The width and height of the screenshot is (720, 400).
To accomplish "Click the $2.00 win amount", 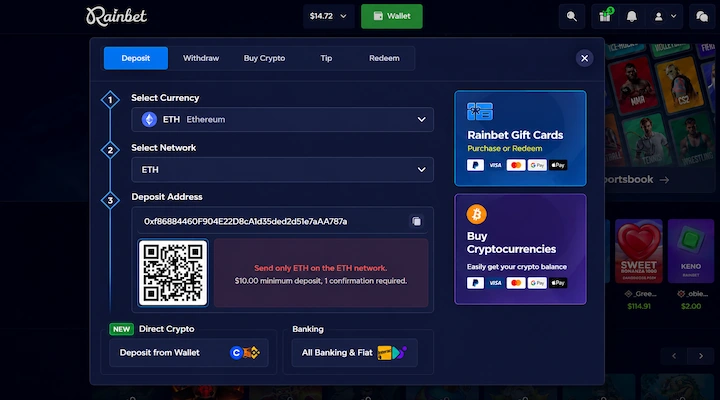I will pyautogui.click(x=691, y=306).
